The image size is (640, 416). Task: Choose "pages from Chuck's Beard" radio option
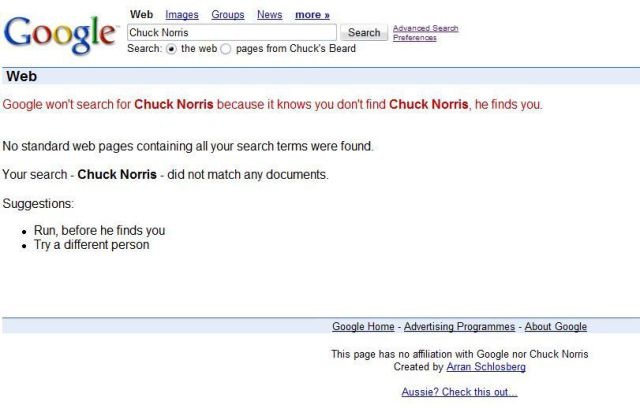(x=225, y=49)
